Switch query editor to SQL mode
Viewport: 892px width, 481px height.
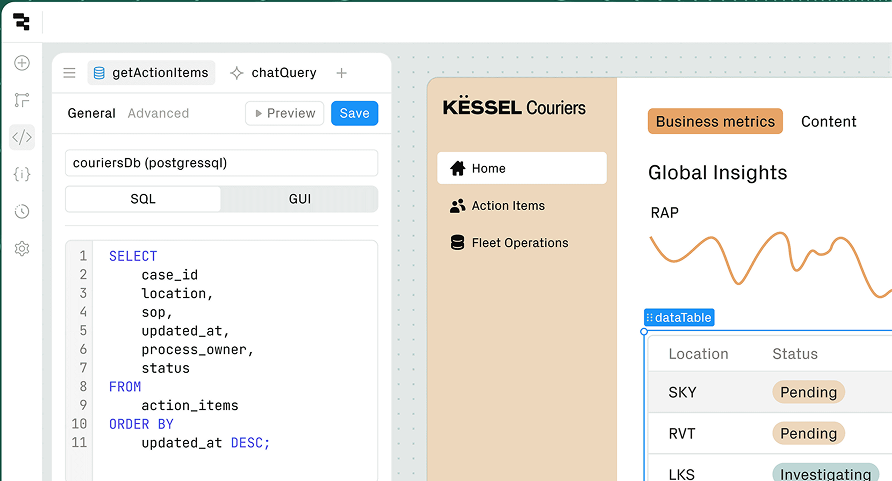pyautogui.click(x=143, y=199)
